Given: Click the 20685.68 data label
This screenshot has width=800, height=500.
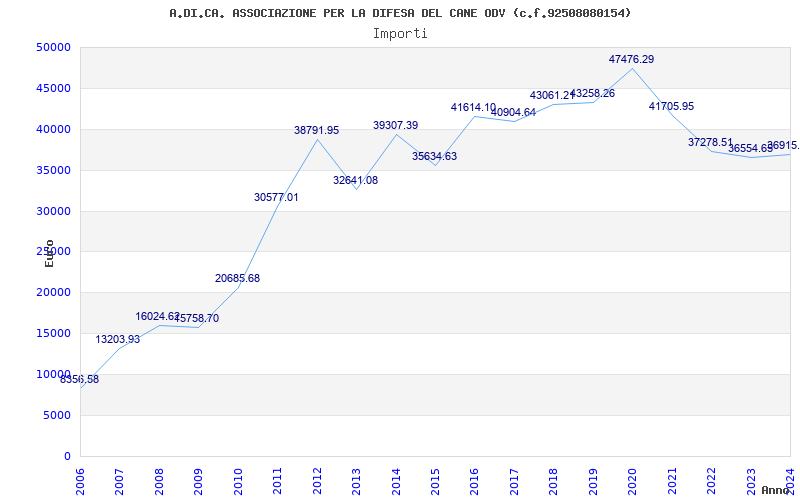Looking at the screenshot, I should (237, 278).
